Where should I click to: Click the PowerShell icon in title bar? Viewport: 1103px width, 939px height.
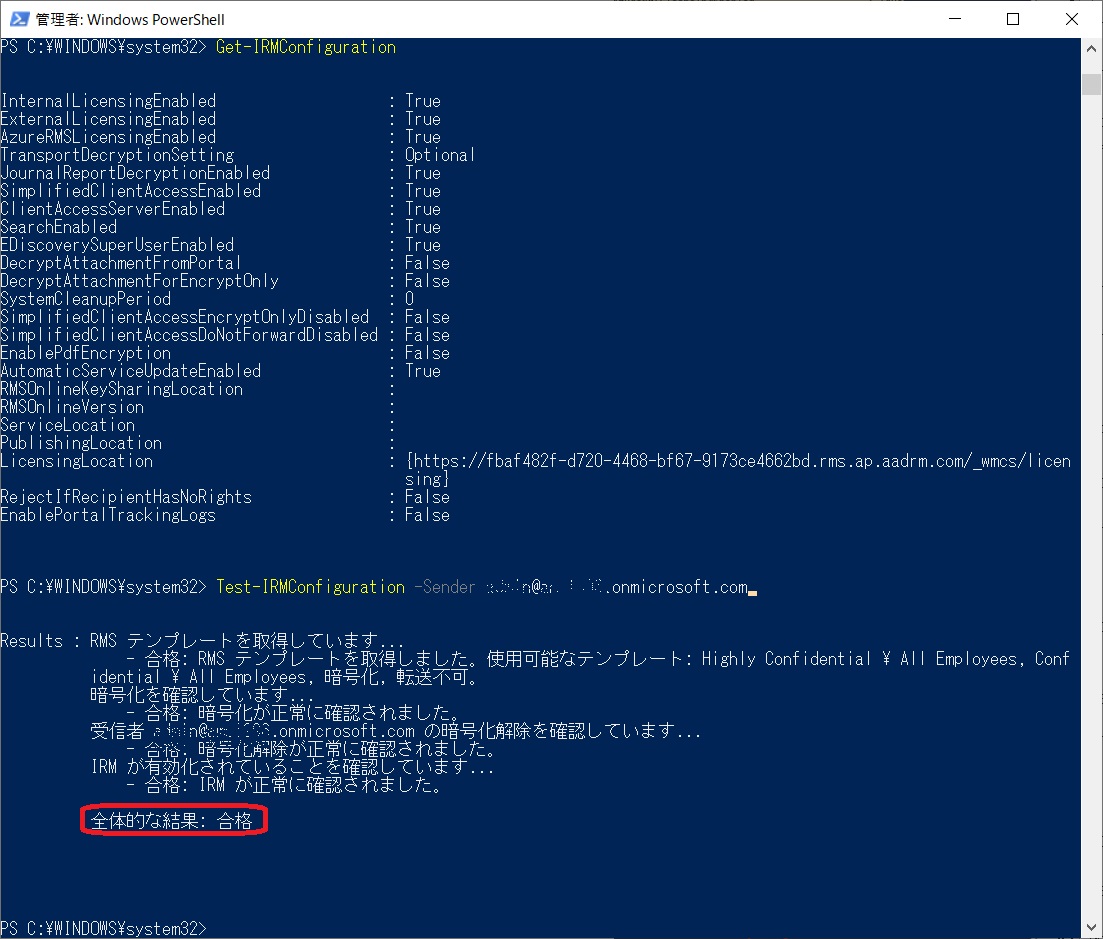[x=19, y=19]
